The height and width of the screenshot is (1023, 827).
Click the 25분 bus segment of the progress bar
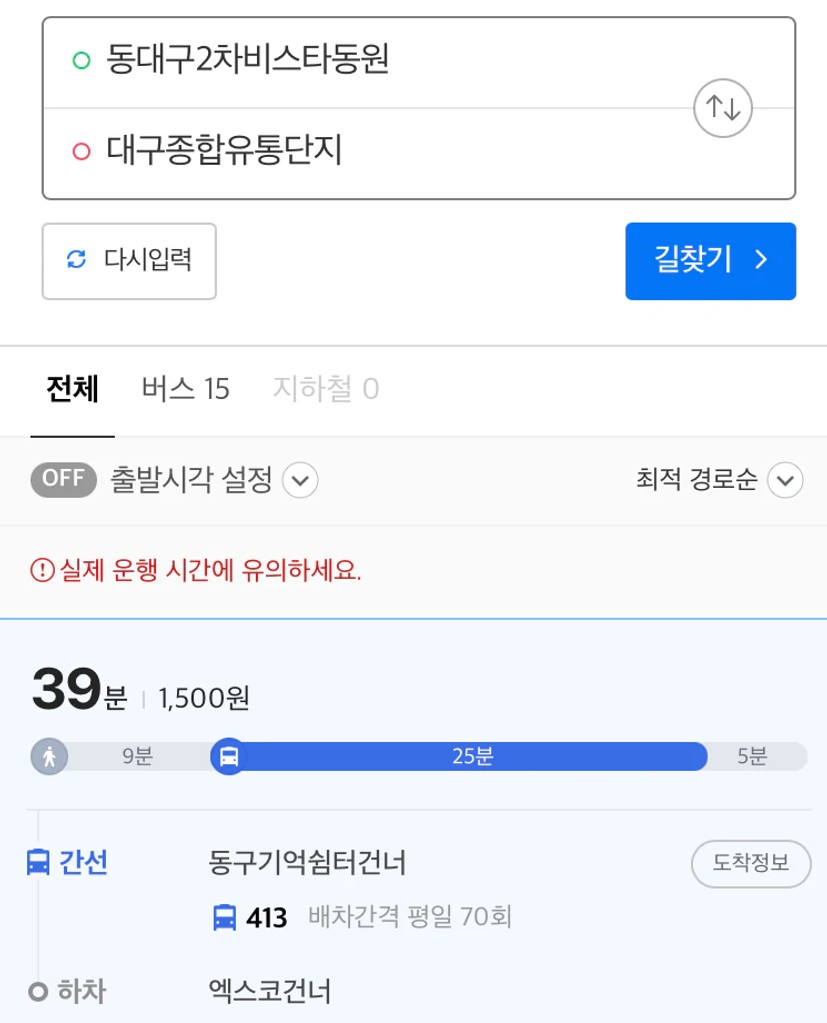[473, 757]
